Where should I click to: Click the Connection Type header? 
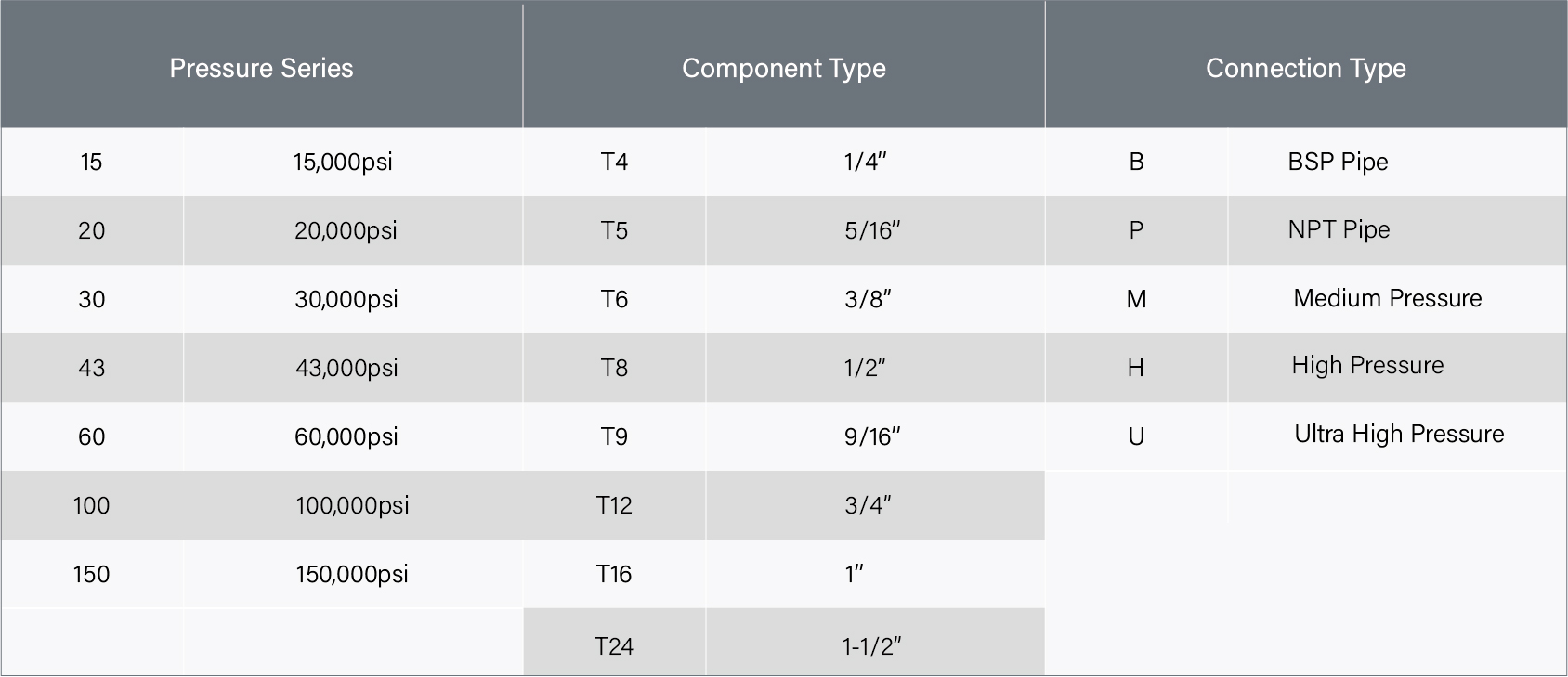click(x=1306, y=69)
